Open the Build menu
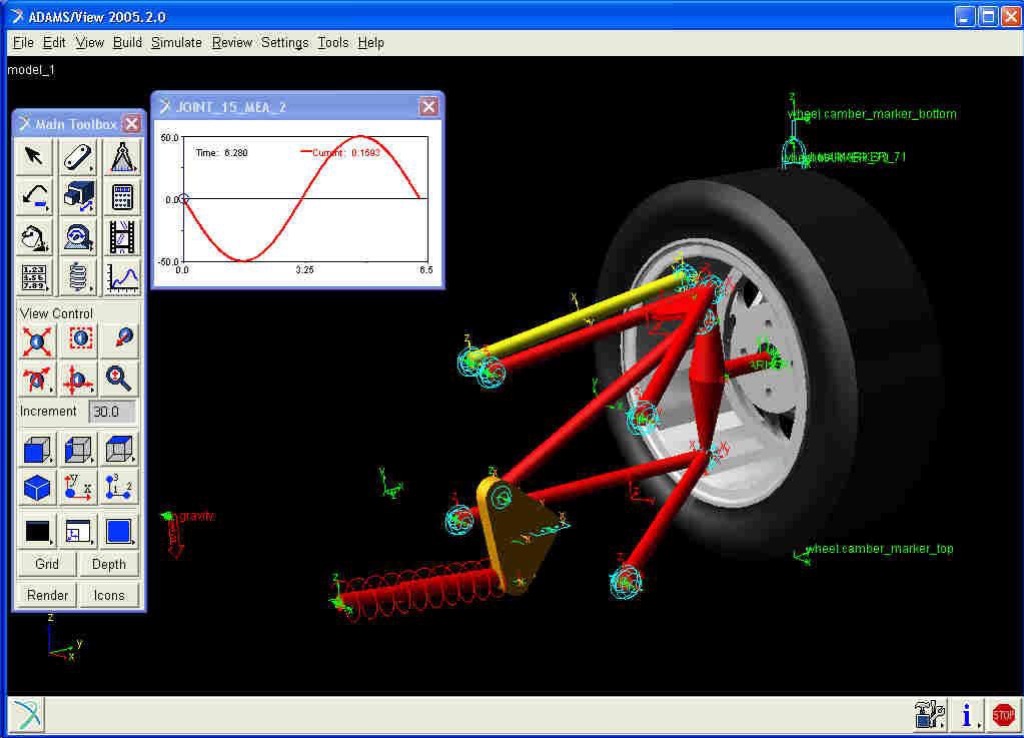This screenshot has width=1024, height=738. 127,42
